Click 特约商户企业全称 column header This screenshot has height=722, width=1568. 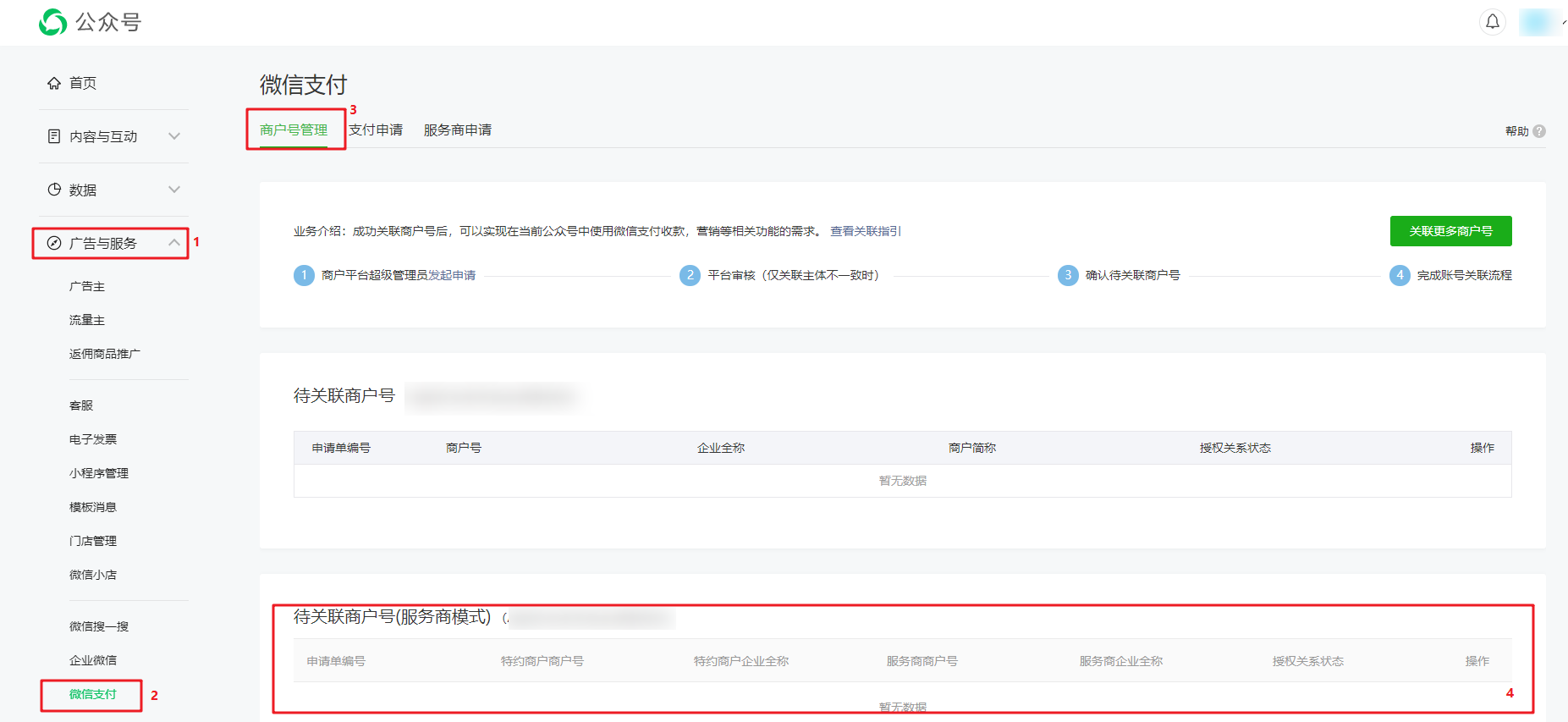[x=741, y=661]
